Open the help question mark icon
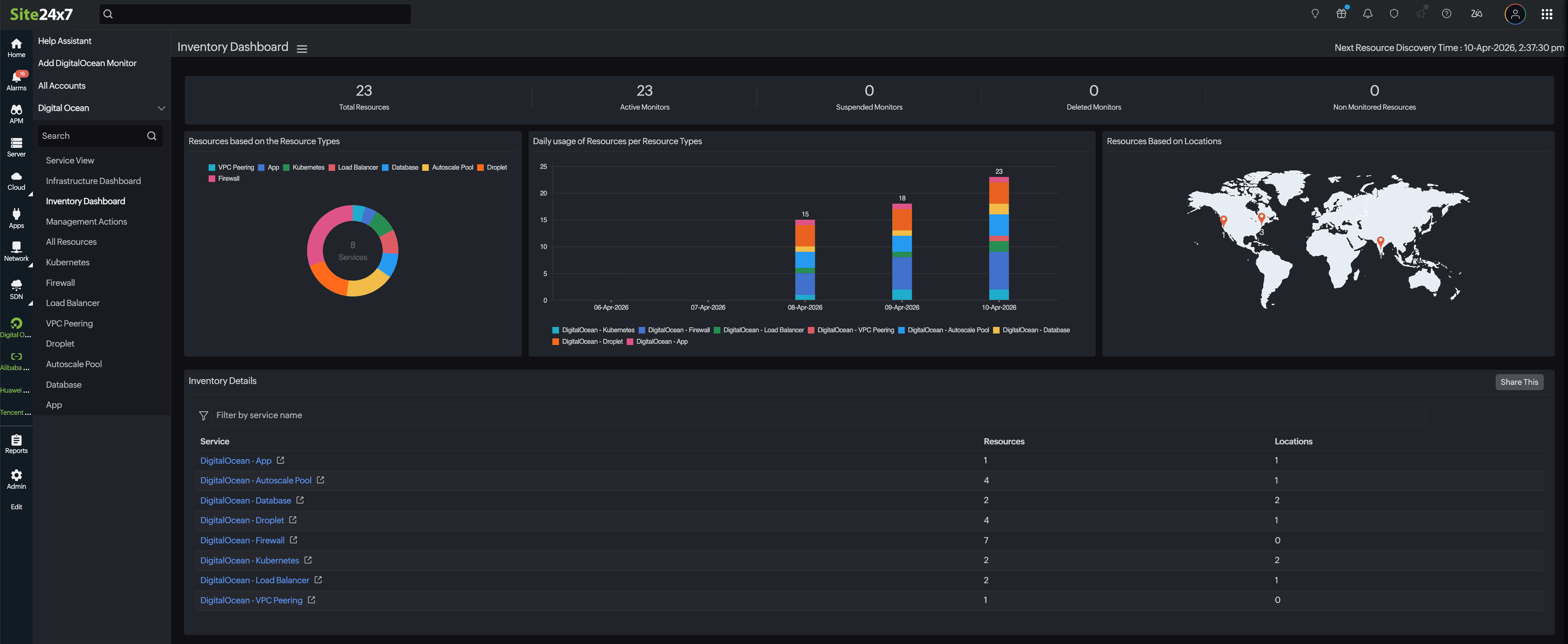The image size is (1568, 644). pyautogui.click(x=1447, y=14)
